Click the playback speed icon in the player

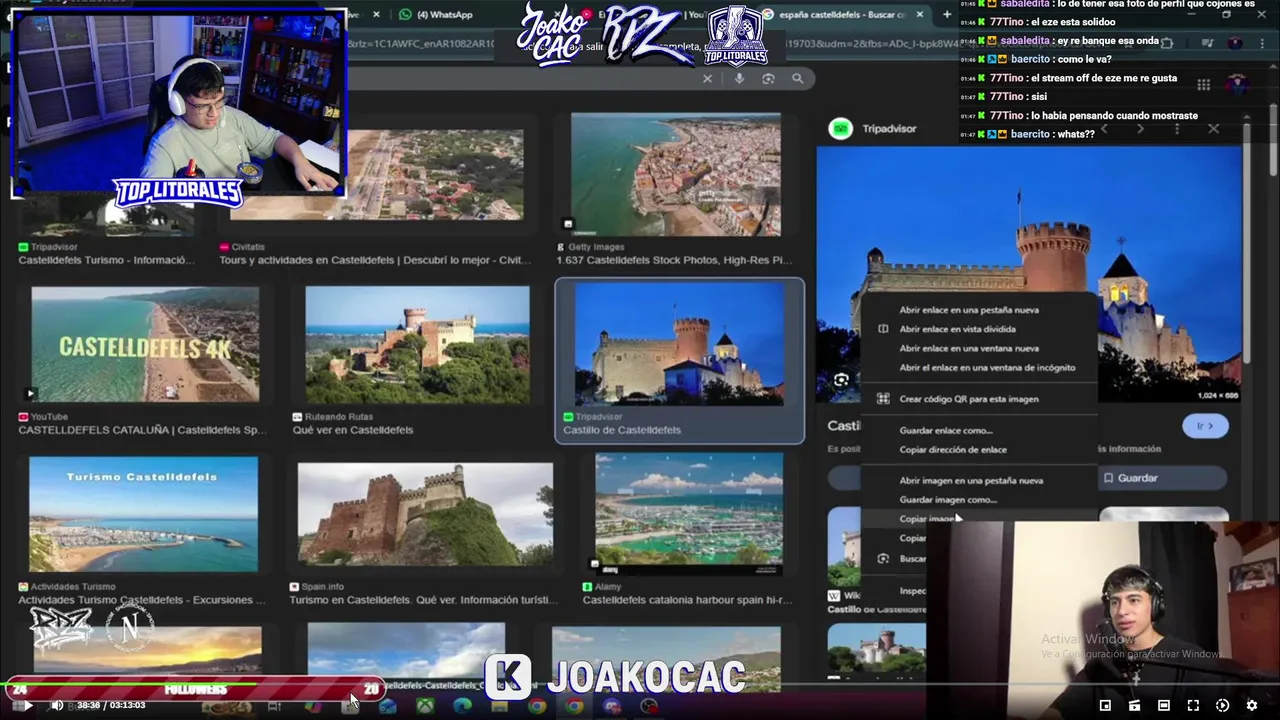(x=1222, y=705)
